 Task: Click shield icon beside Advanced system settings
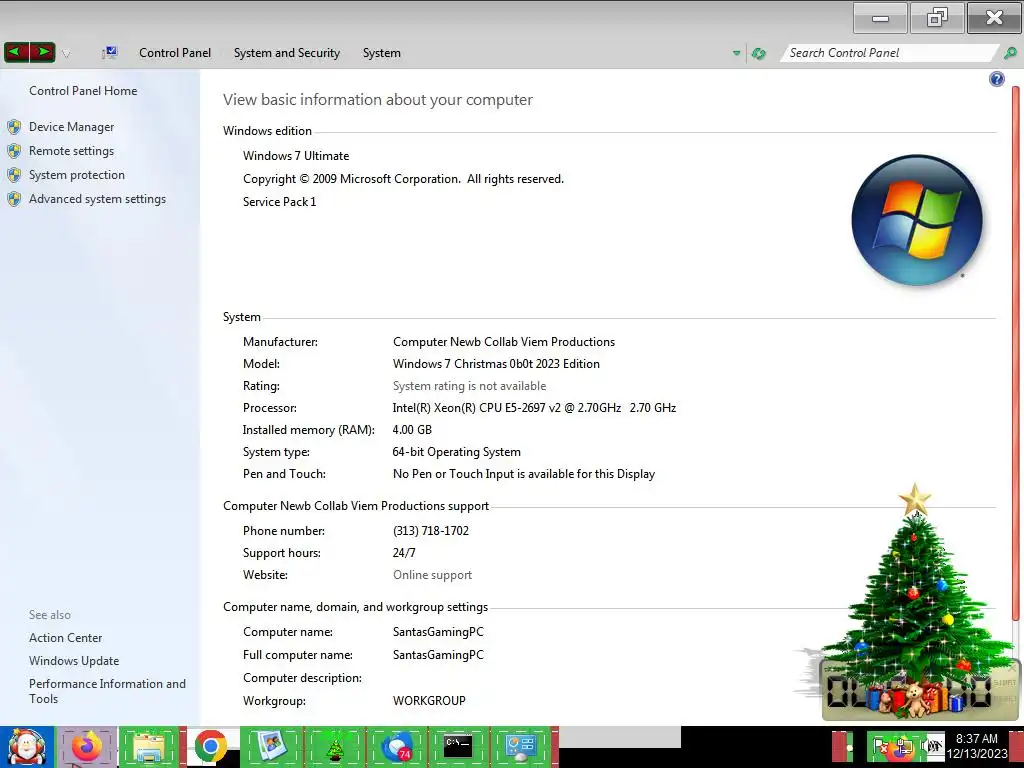coord(14,199)
